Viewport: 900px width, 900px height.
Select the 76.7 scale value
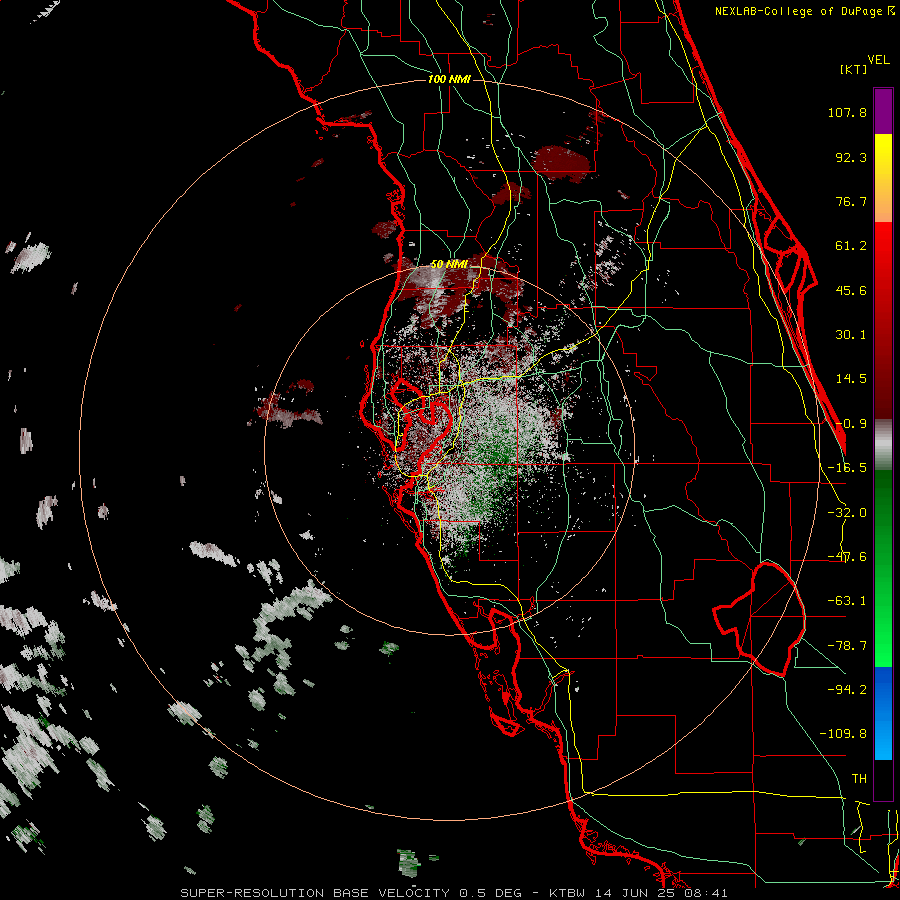tap(851, 201)
